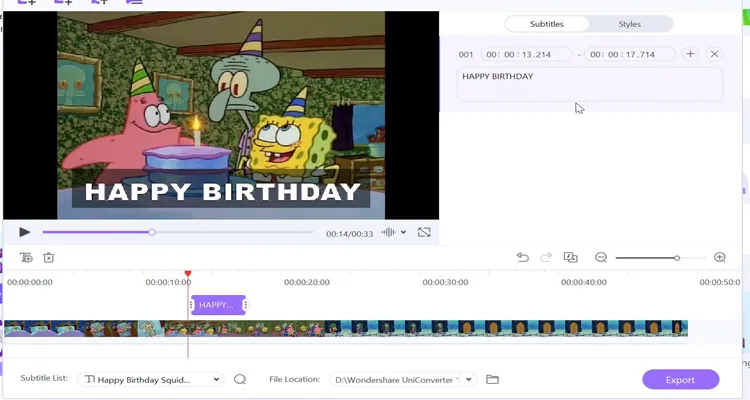
Task: Click the D:\Wondershare UniConverter path field
Action: pyautogui.click(x=397, y=380)
